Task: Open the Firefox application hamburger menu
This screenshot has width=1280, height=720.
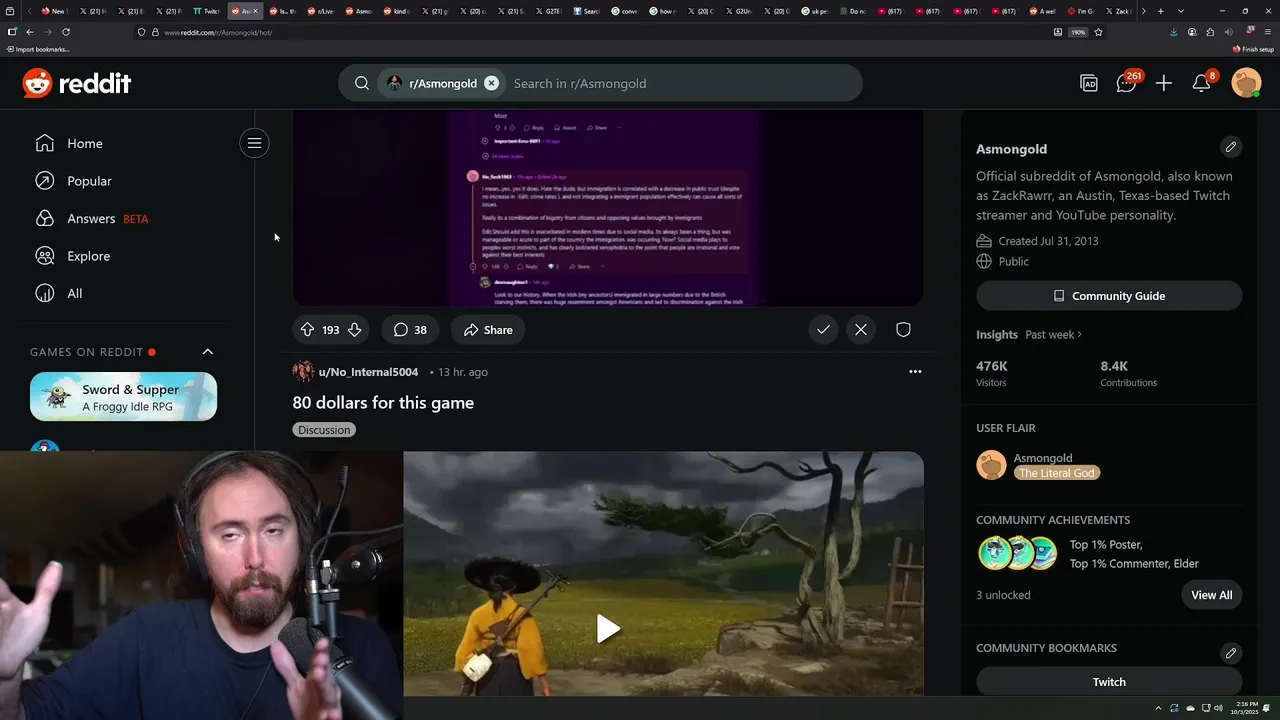Action: (x=1266, y=32)
